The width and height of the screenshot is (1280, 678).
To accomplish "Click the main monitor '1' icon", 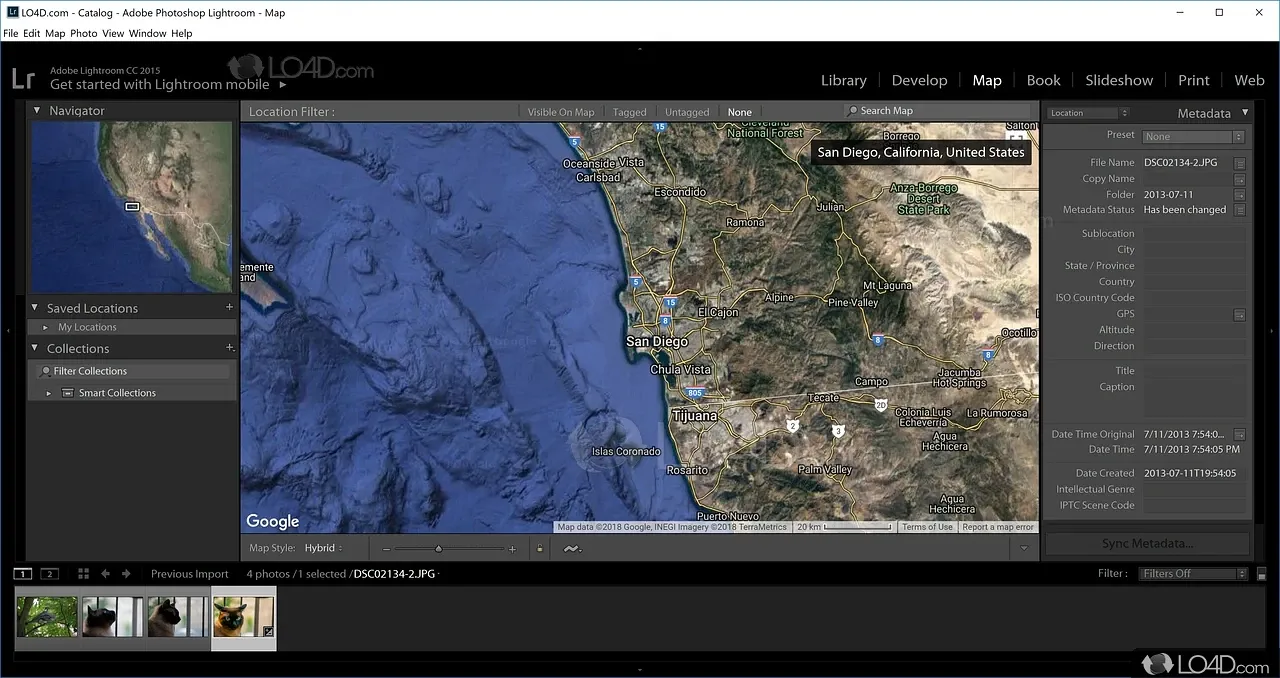I will (x=22, y=574).
